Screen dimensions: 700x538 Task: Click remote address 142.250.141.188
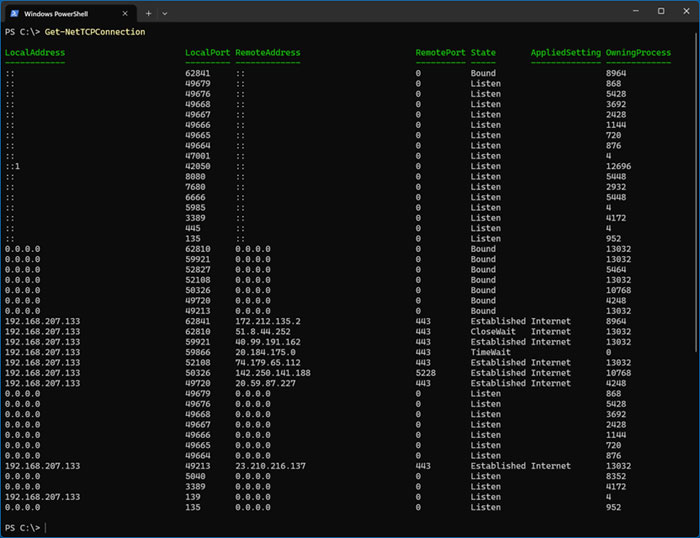click(273, 372)
